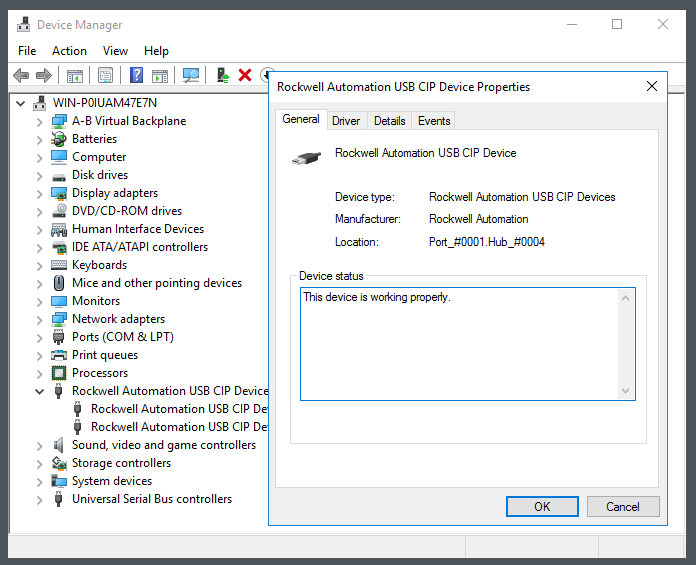The width and height of the screenshot is (696, 565).
Task: Expand the Batteries category chevron
Action: 40,140
